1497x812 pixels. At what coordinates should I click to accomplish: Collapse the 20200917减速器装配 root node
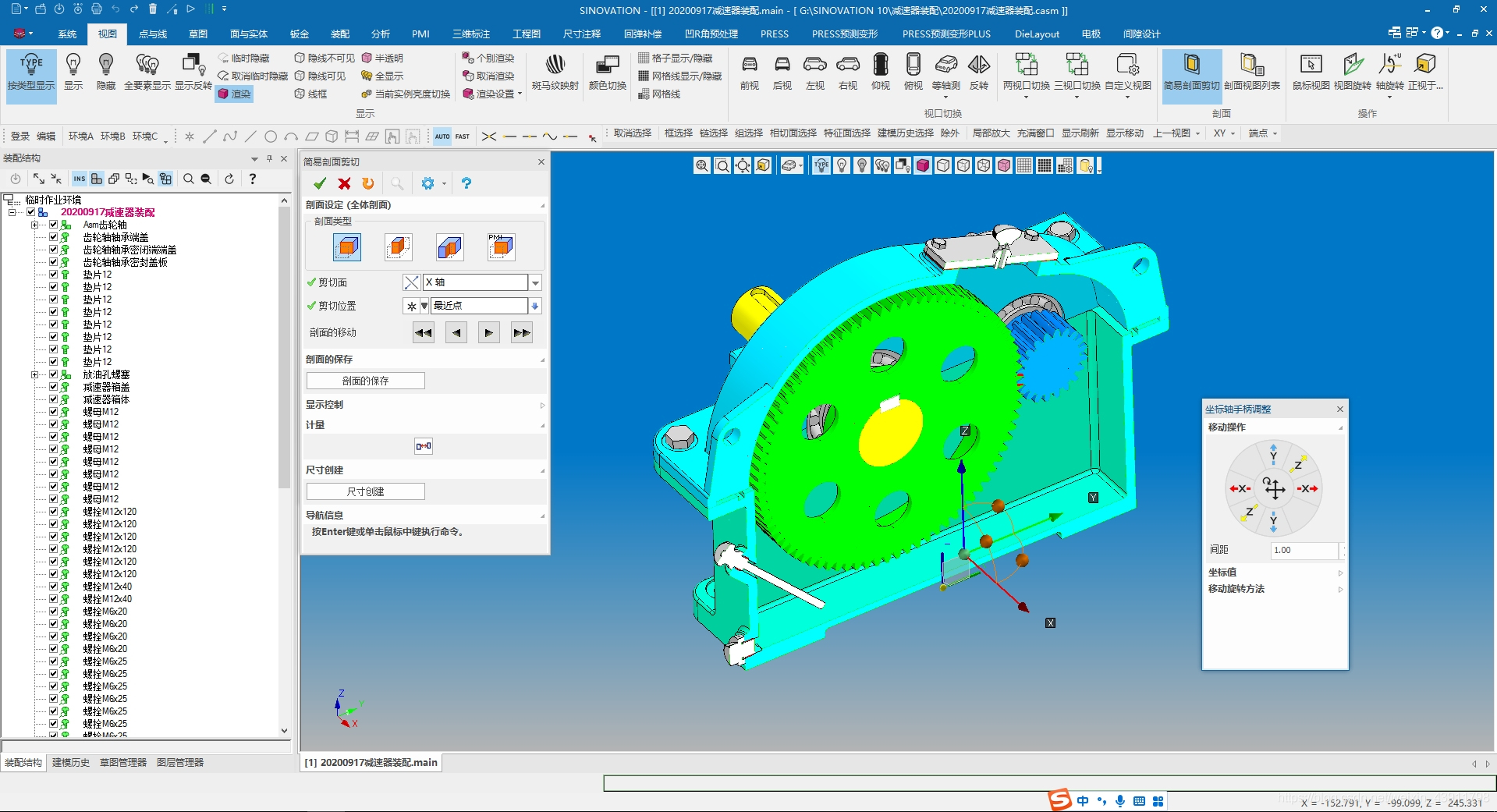click(12, 212)
